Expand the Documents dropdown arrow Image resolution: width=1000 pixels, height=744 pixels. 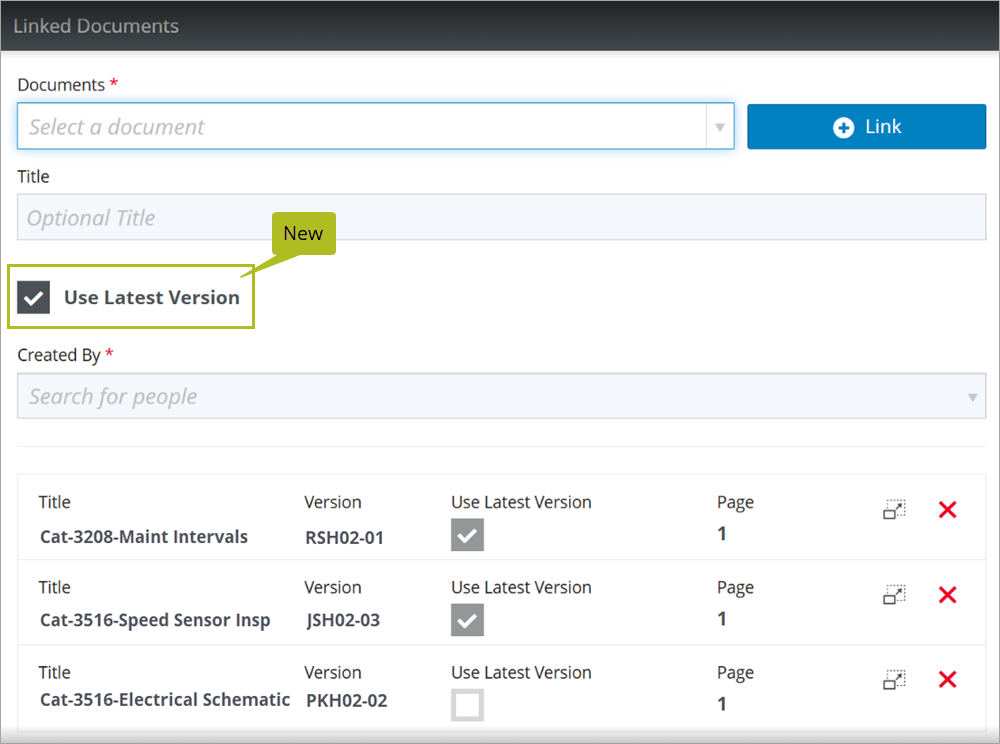coord(719,127)
